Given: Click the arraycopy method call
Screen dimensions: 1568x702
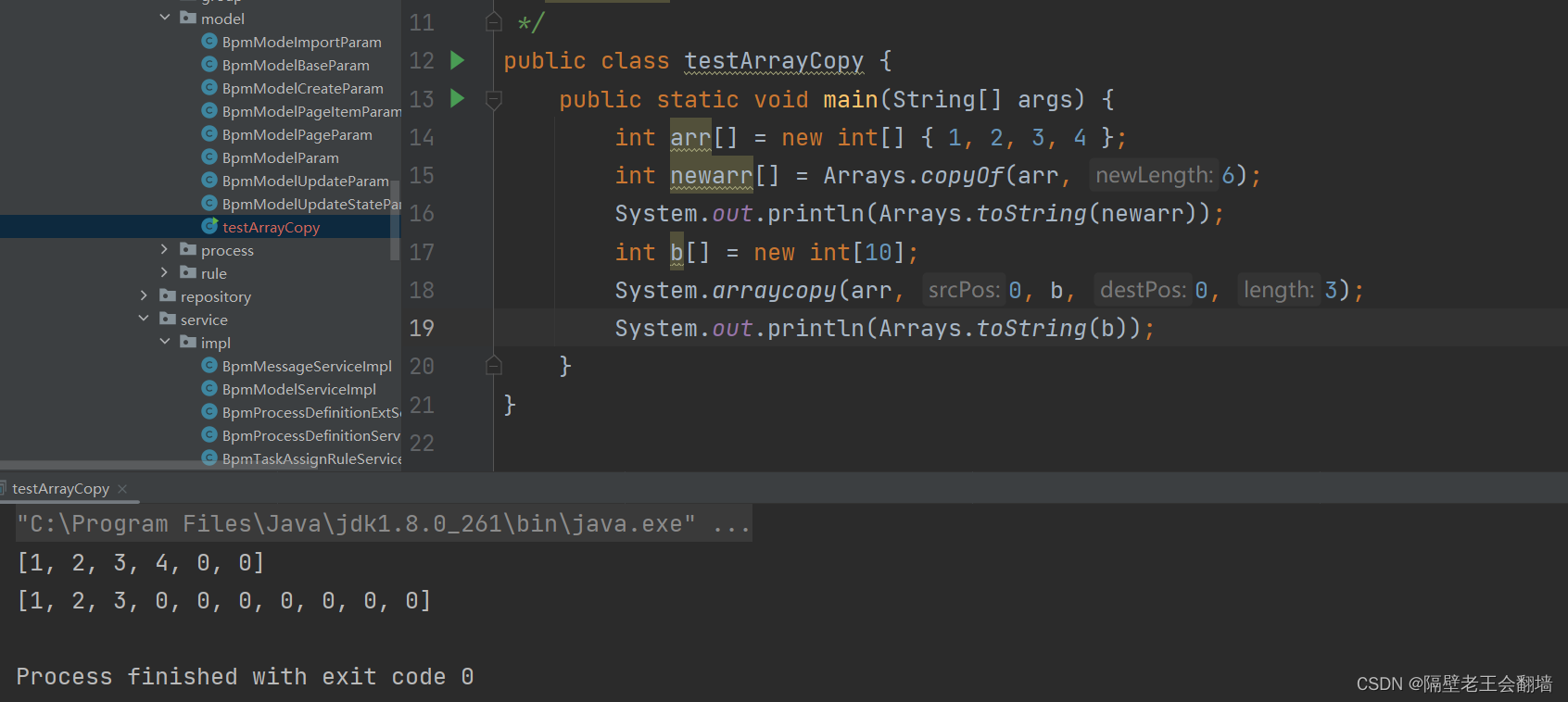Looking at the screenshot, I should (x=774, y=291).
